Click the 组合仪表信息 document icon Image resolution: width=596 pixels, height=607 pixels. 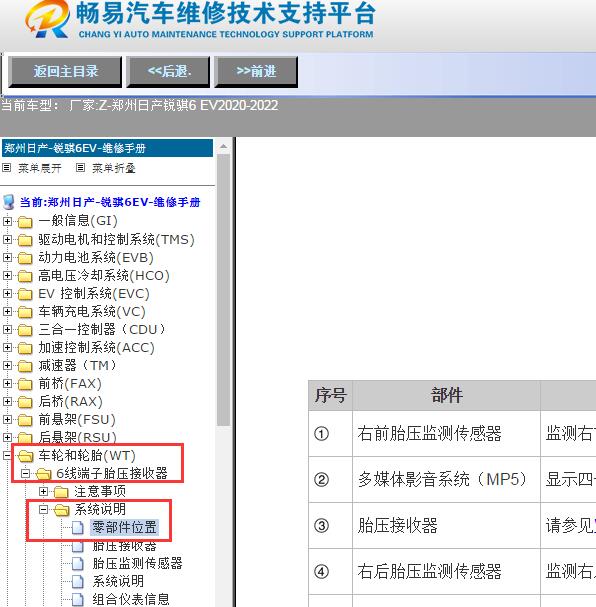78,599
